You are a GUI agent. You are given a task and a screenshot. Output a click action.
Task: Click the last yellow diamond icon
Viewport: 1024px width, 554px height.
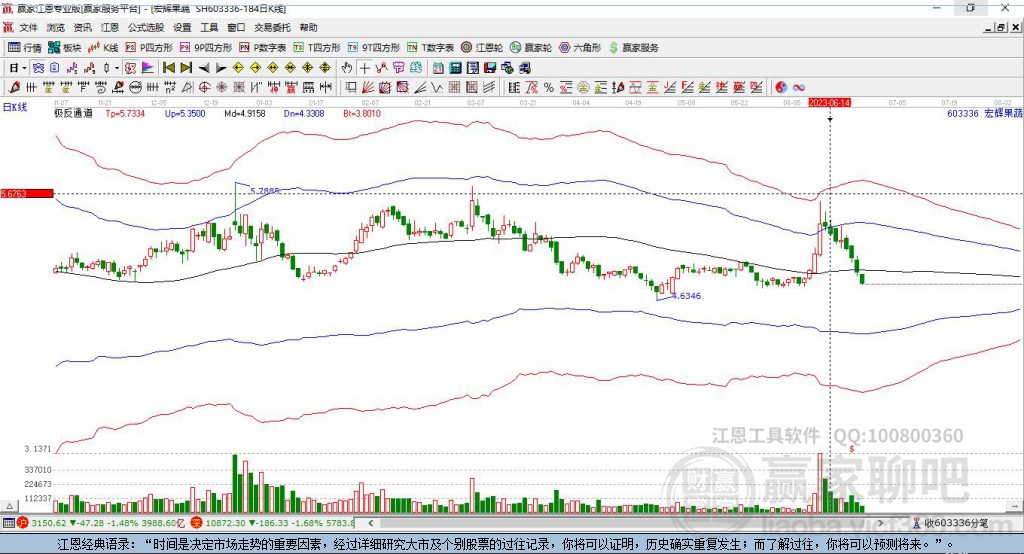tap(325, 68)
